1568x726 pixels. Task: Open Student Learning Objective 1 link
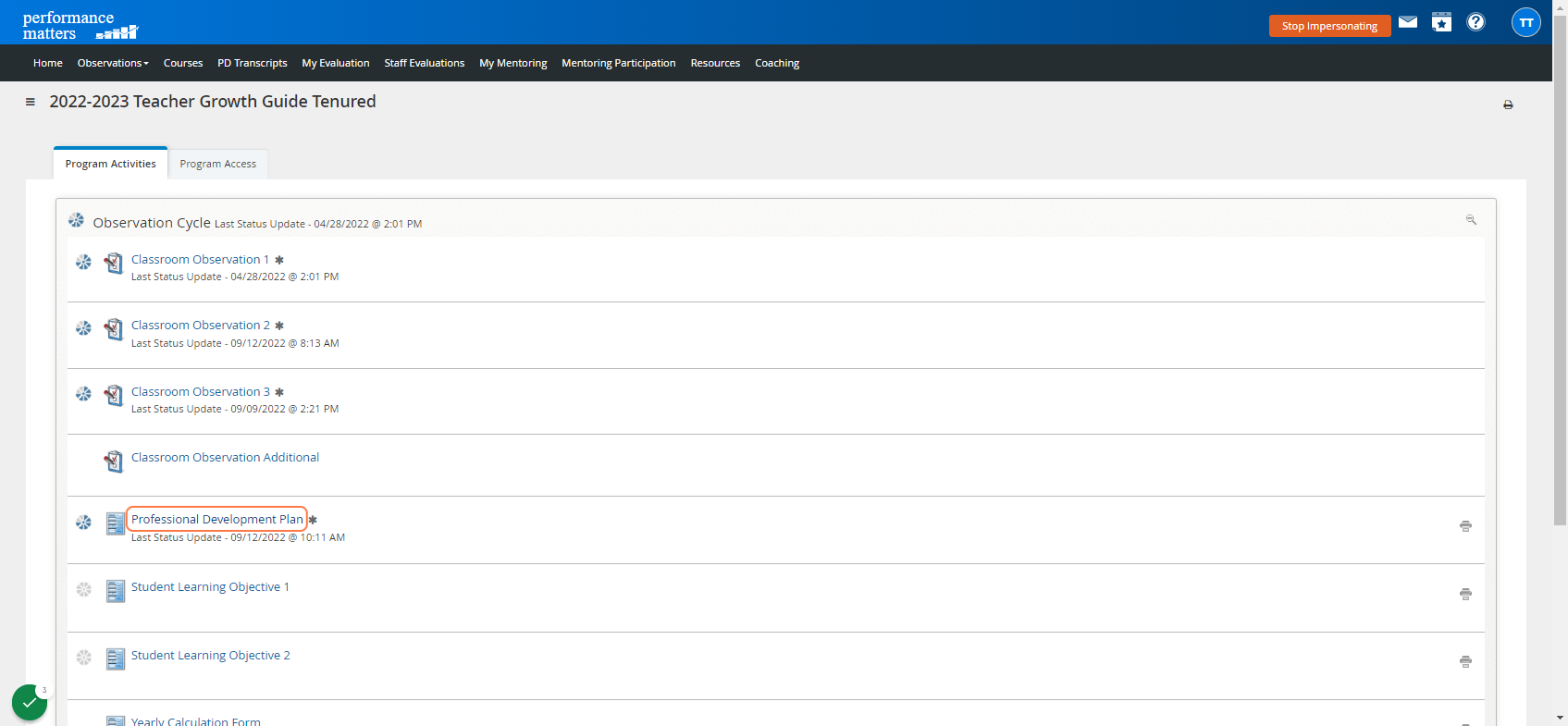coord(210,587)
